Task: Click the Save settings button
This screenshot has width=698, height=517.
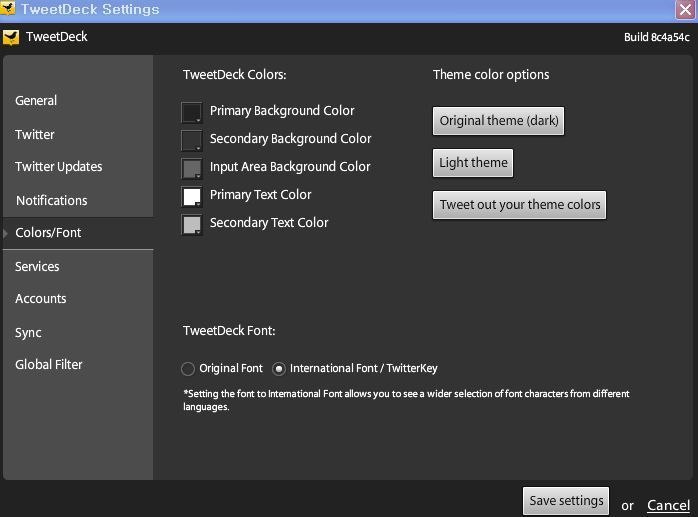Action: point(566,501)
